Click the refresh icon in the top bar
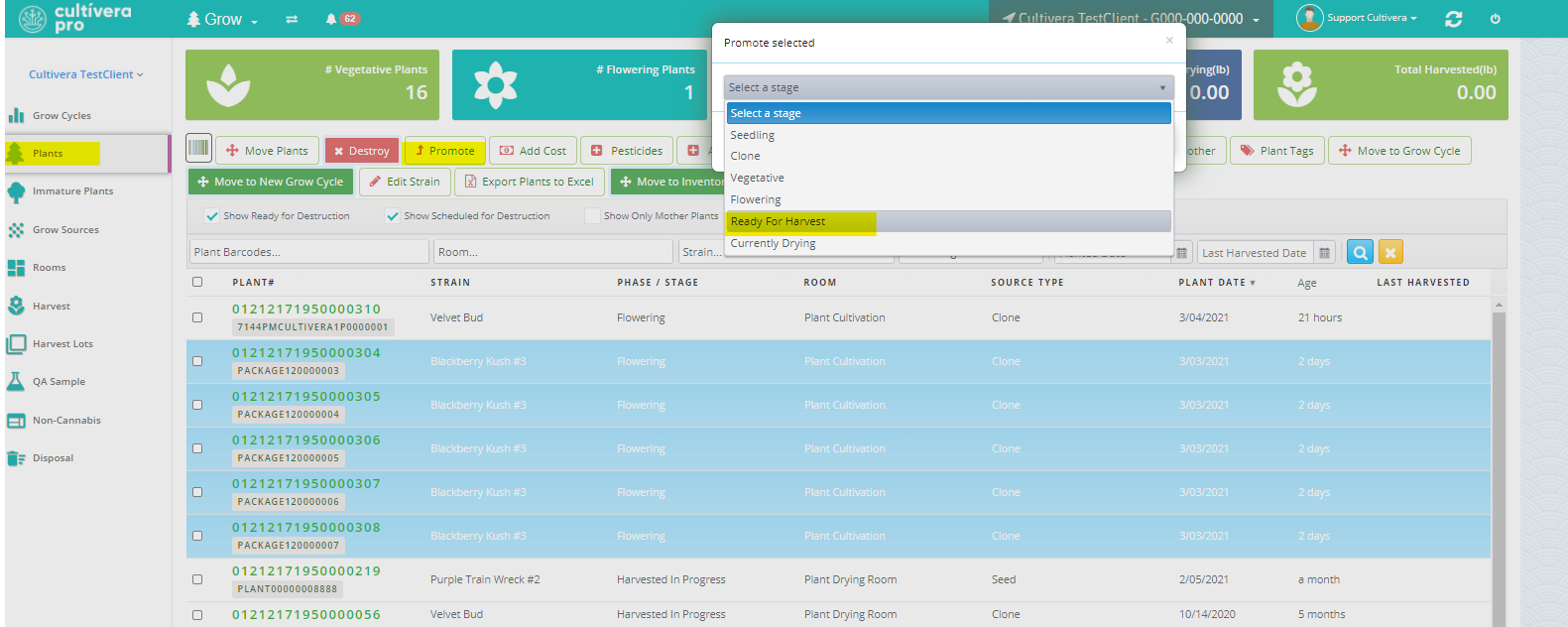Viewport: 1568px width, 627px height. tap(1454, 19)
